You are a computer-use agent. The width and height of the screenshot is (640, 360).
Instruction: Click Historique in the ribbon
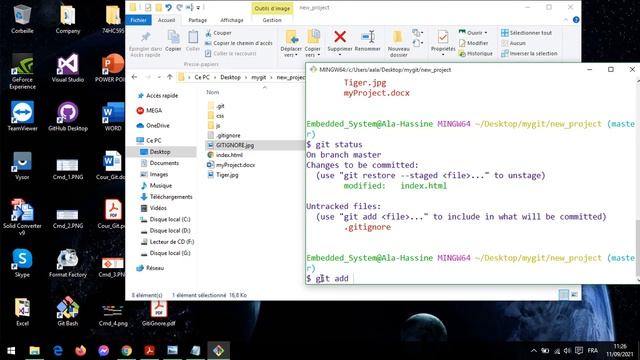[x=476, y=53]
